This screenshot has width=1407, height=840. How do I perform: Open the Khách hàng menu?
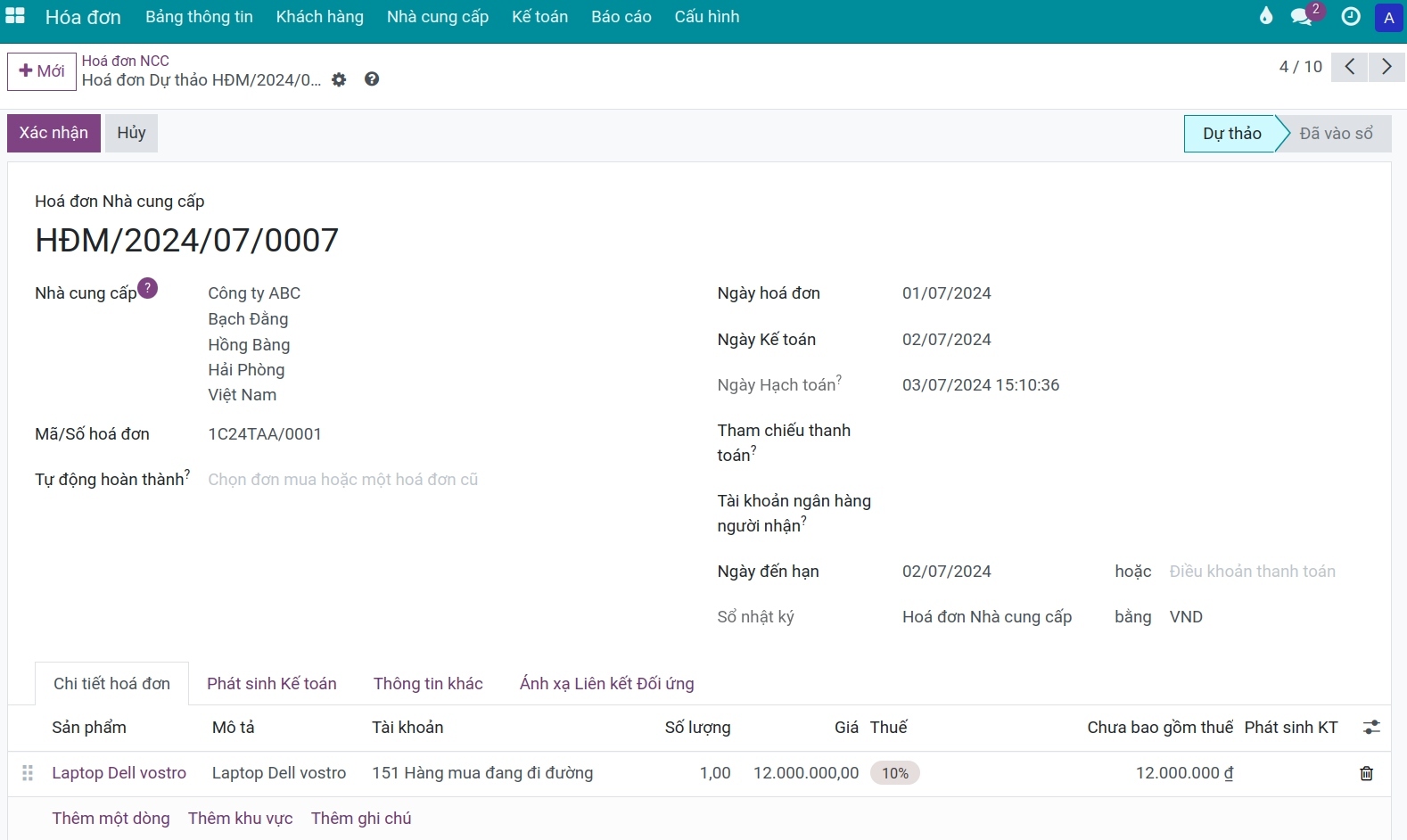click(x=320, y=17)
